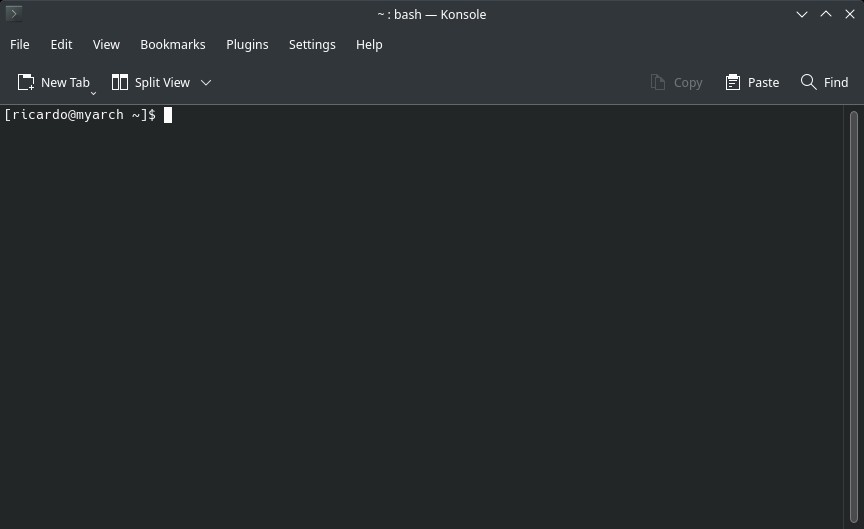Open the Bookmarks menu
This screenshot has width=864, height=529.
tap(172, 45)
